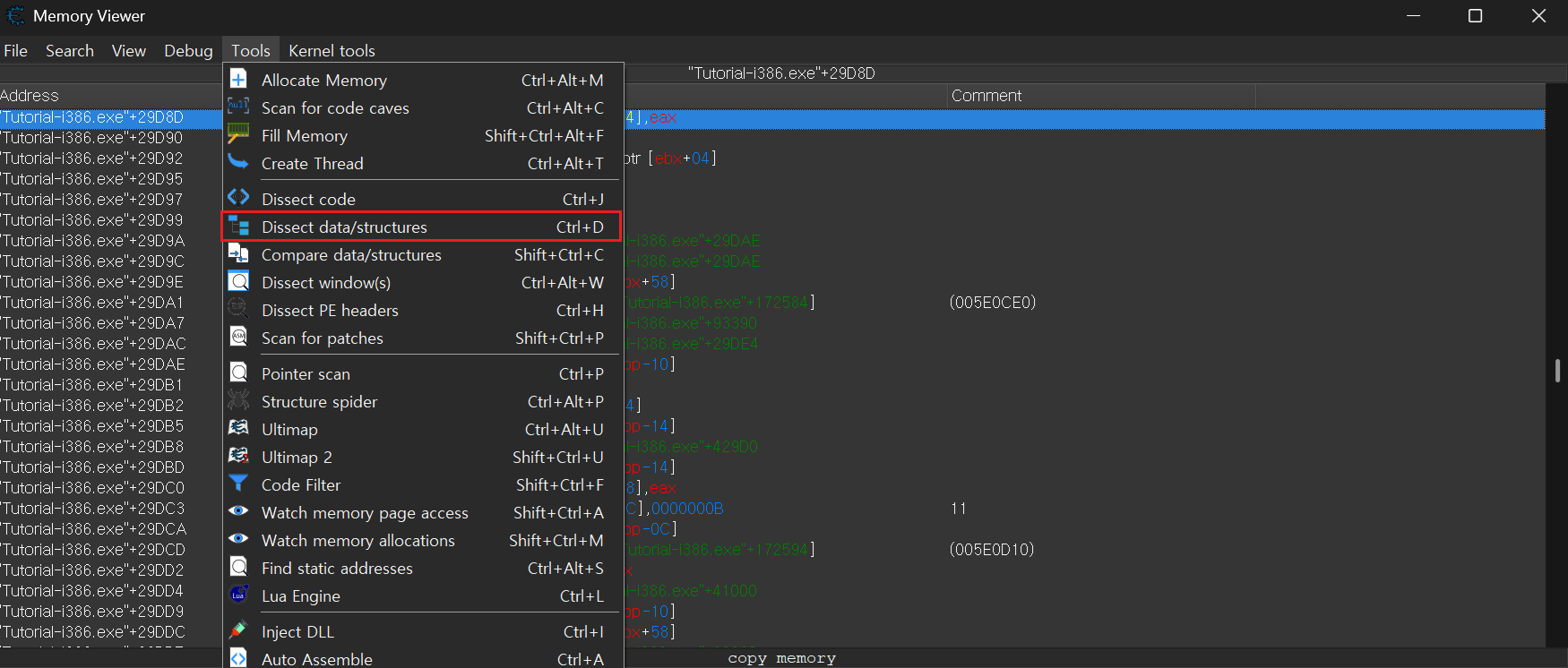The width and height of the screenshot is (1568, 668).
Task: Open the File menu
Action: click(x=16, y=51)
